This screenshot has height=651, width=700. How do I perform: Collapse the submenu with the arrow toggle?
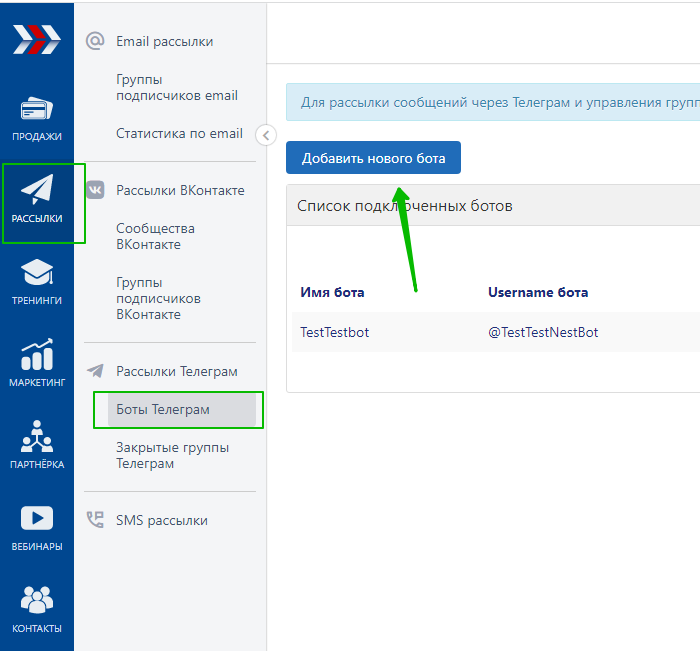[266, 135]
